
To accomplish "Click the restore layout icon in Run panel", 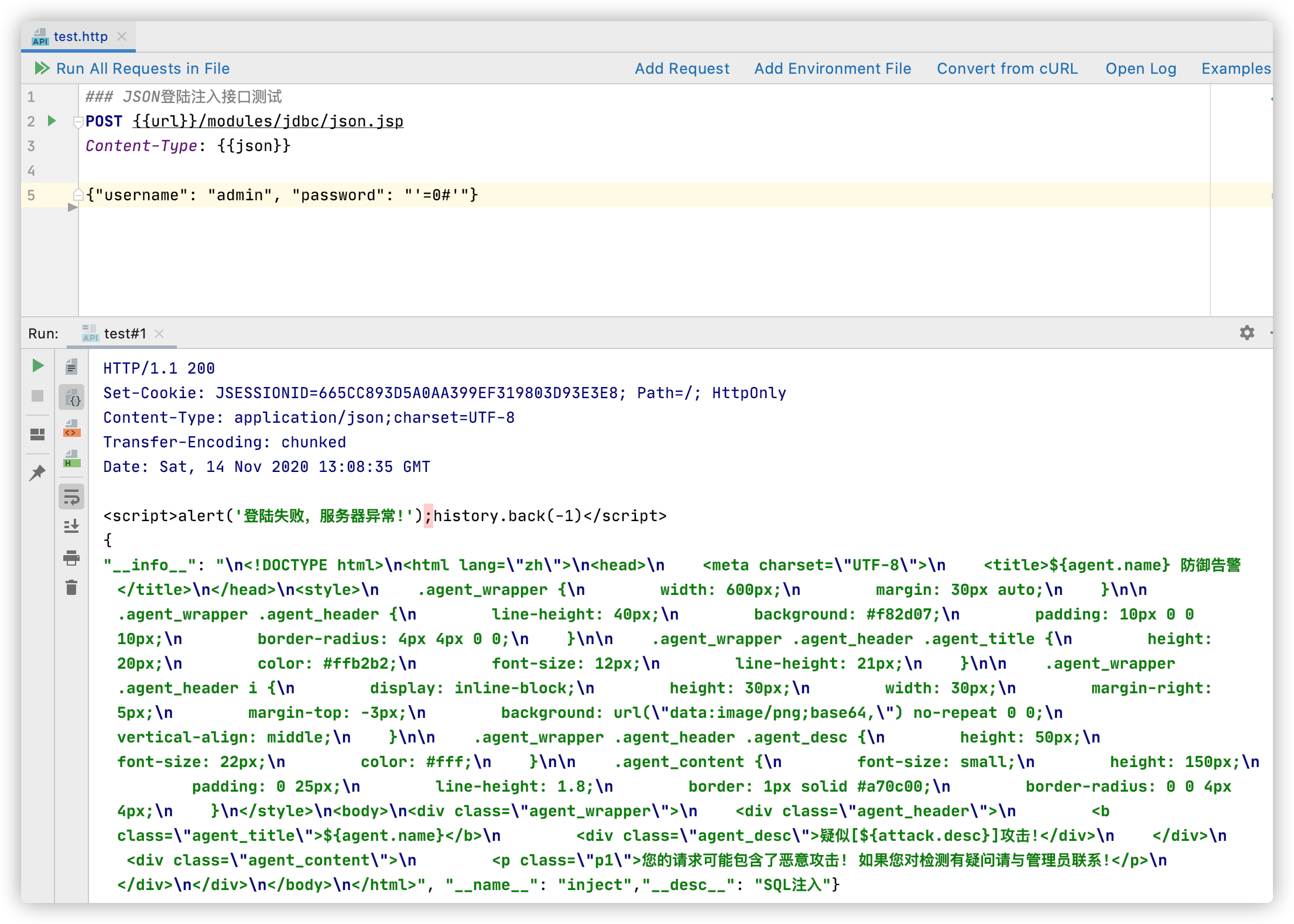I will click(37, 434).
